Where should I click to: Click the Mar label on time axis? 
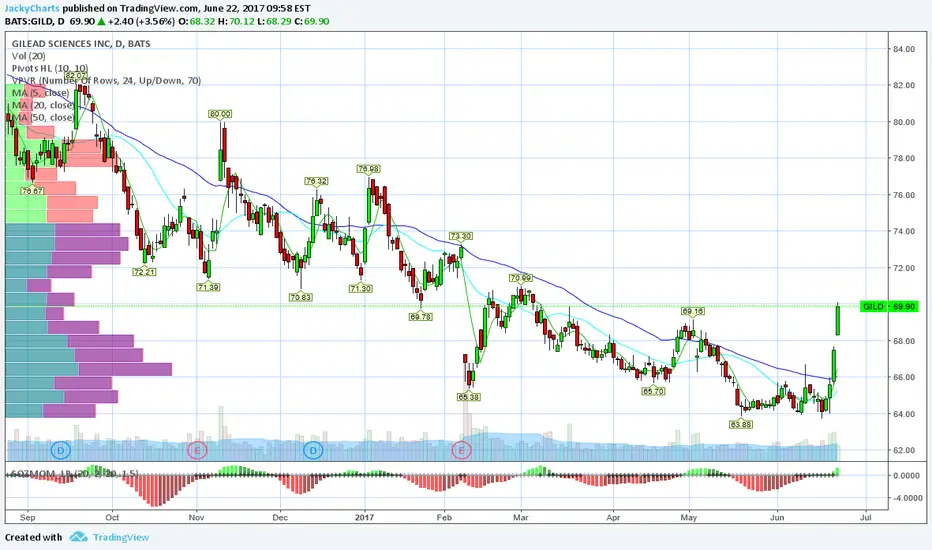(521, 517)
